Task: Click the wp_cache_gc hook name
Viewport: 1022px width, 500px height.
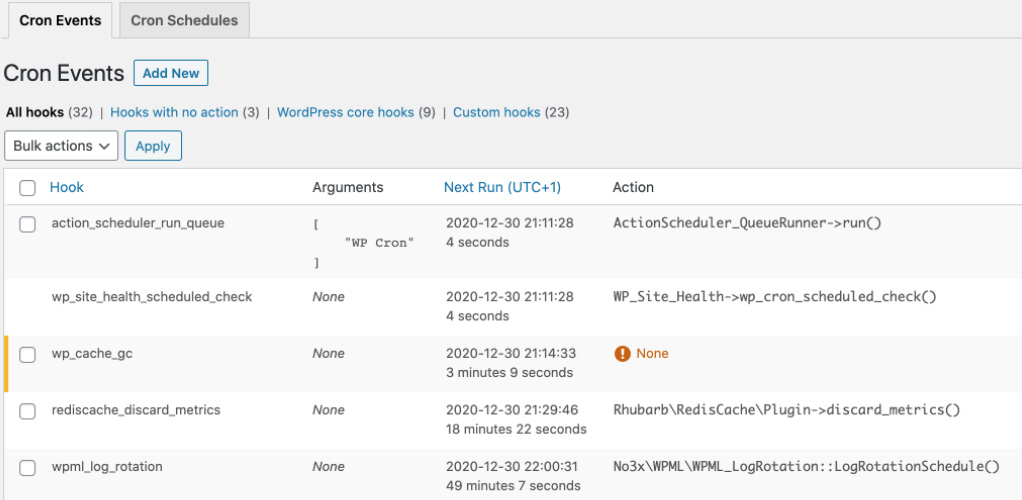Action: [x=92, y=354]
